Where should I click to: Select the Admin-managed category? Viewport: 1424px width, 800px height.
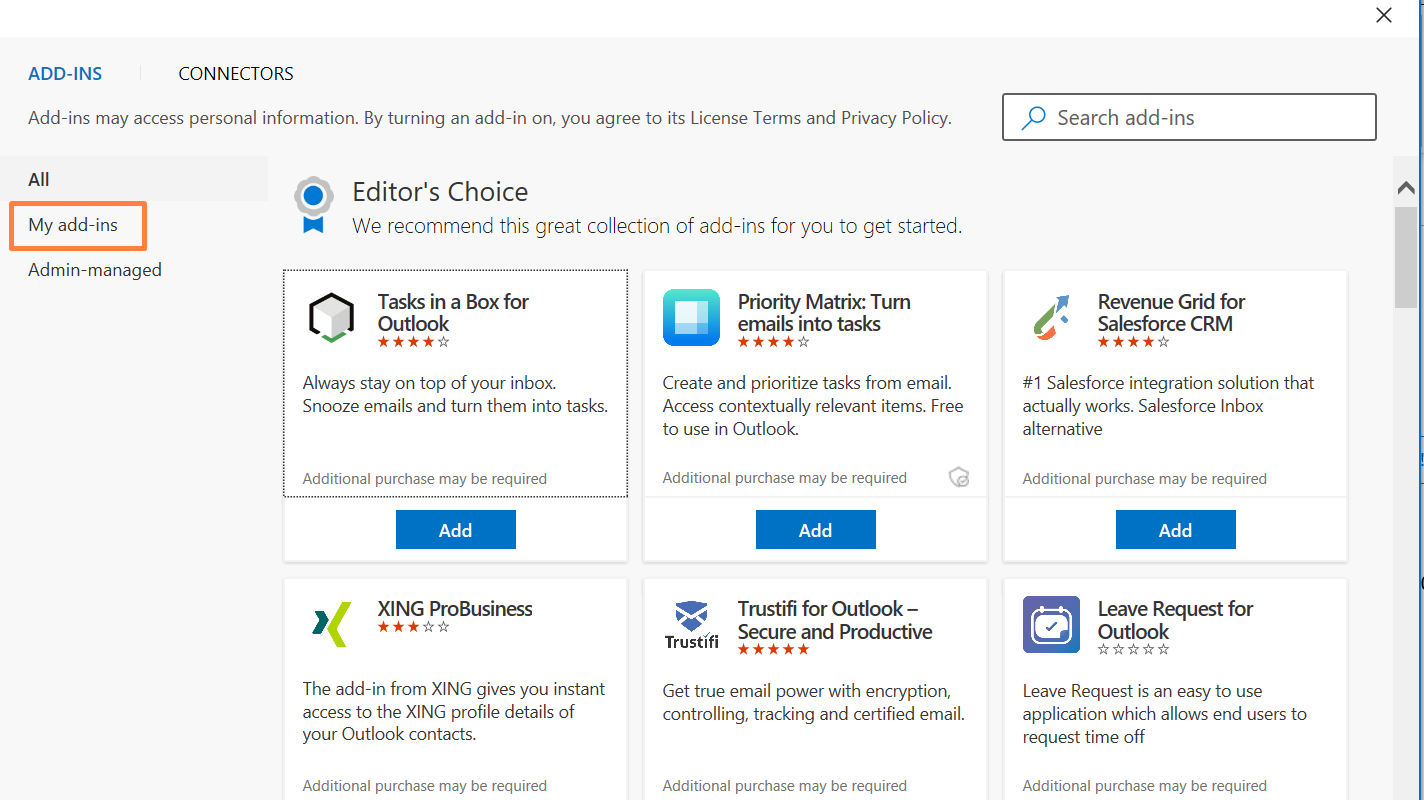pyautogui.click(x=95, y=270)
